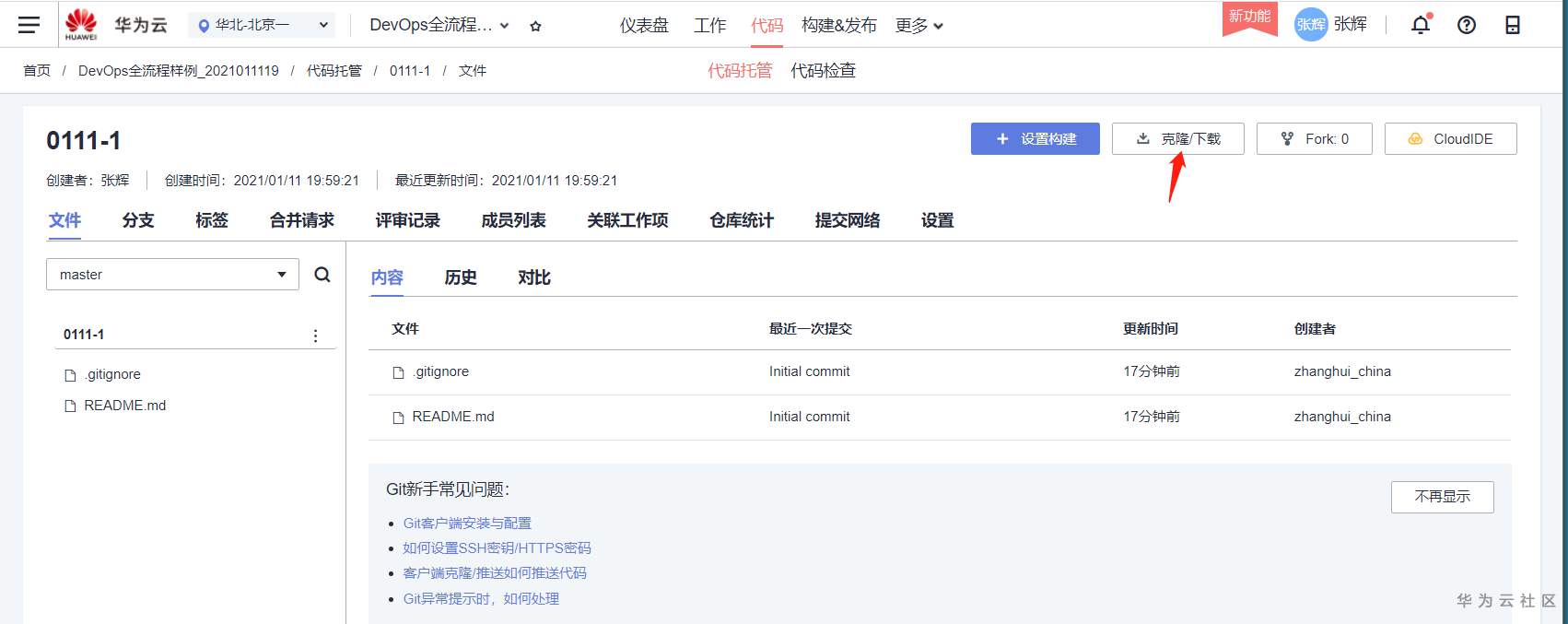Switch to 代码托管 sub navigation
The height and width of the screenshot is (624, 1568).
tap(740, 70)
